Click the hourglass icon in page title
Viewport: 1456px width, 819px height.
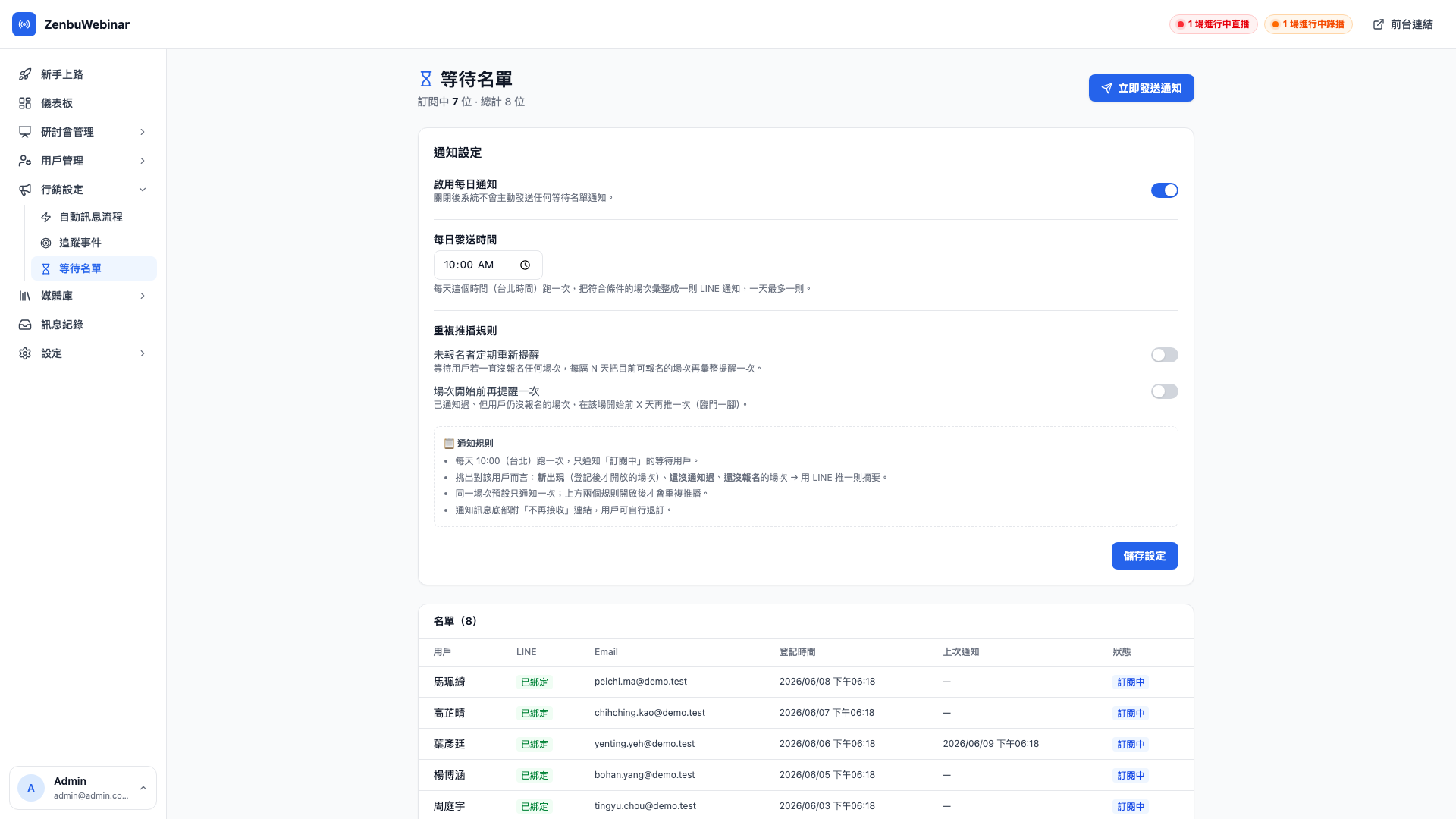[x=425, y=79]
